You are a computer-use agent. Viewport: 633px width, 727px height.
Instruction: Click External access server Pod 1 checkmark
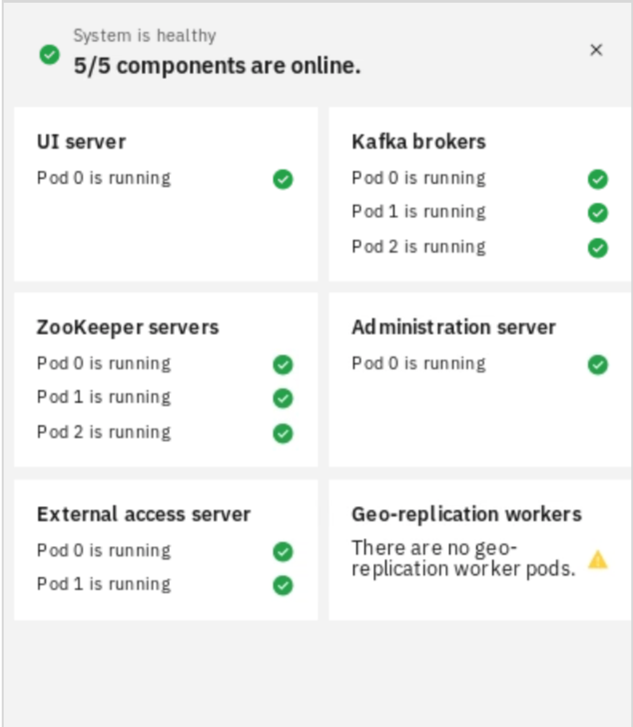283,585
